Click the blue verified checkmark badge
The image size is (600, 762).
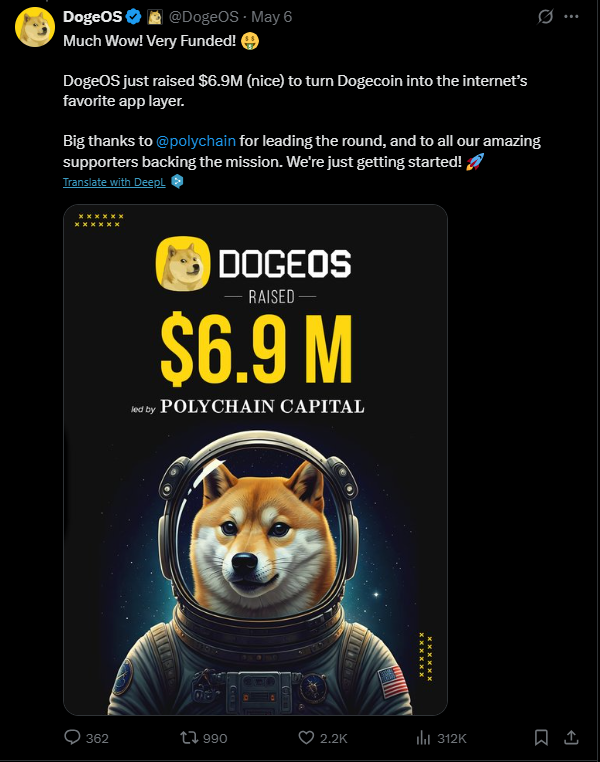pos(134,17)
